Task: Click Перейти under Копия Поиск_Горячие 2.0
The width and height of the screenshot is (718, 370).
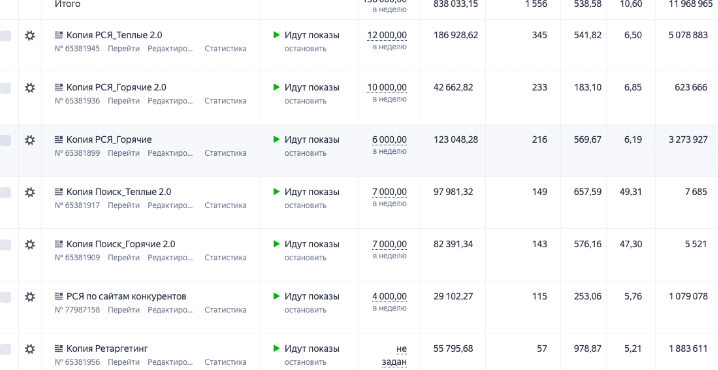Action: tap(124, 257)
